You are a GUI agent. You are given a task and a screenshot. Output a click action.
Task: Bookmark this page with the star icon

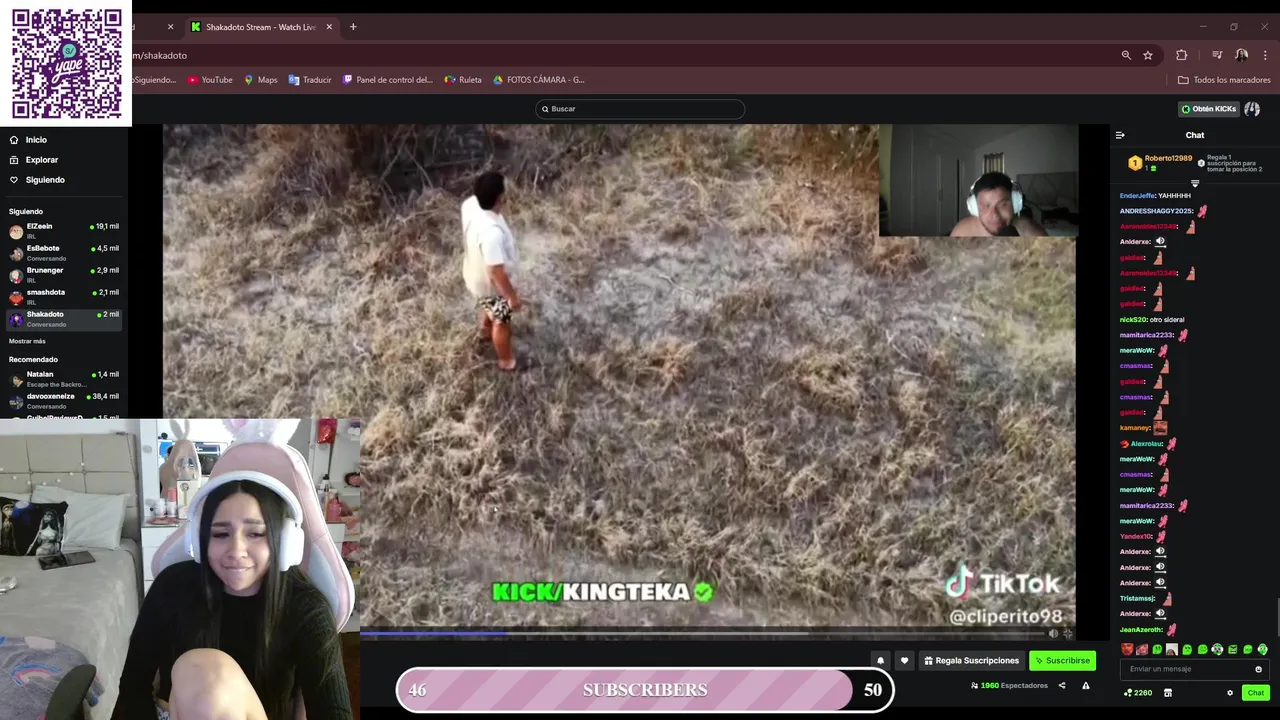point(1148,55)
